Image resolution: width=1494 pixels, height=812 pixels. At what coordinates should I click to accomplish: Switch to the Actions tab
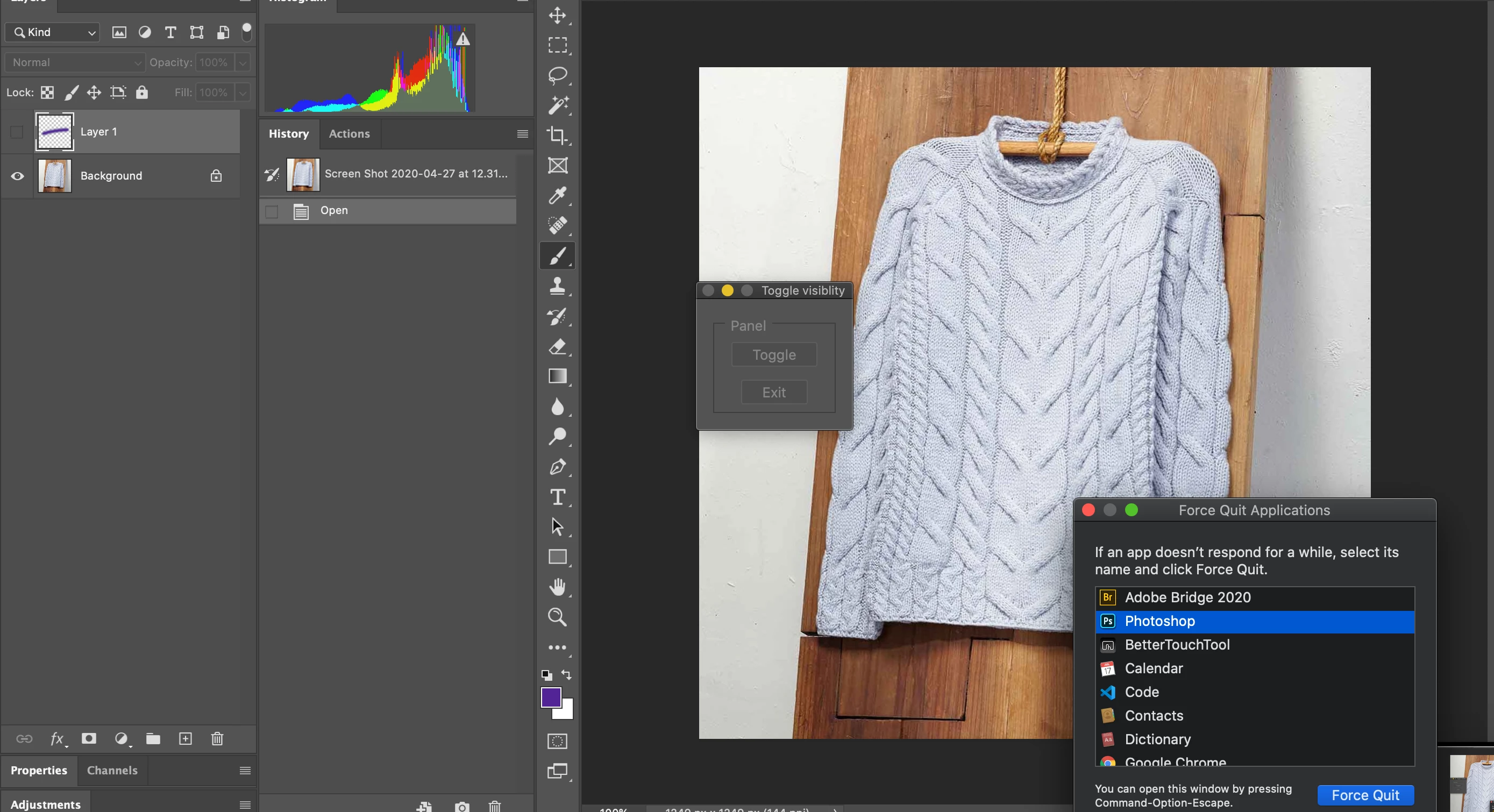pos(349,134)
